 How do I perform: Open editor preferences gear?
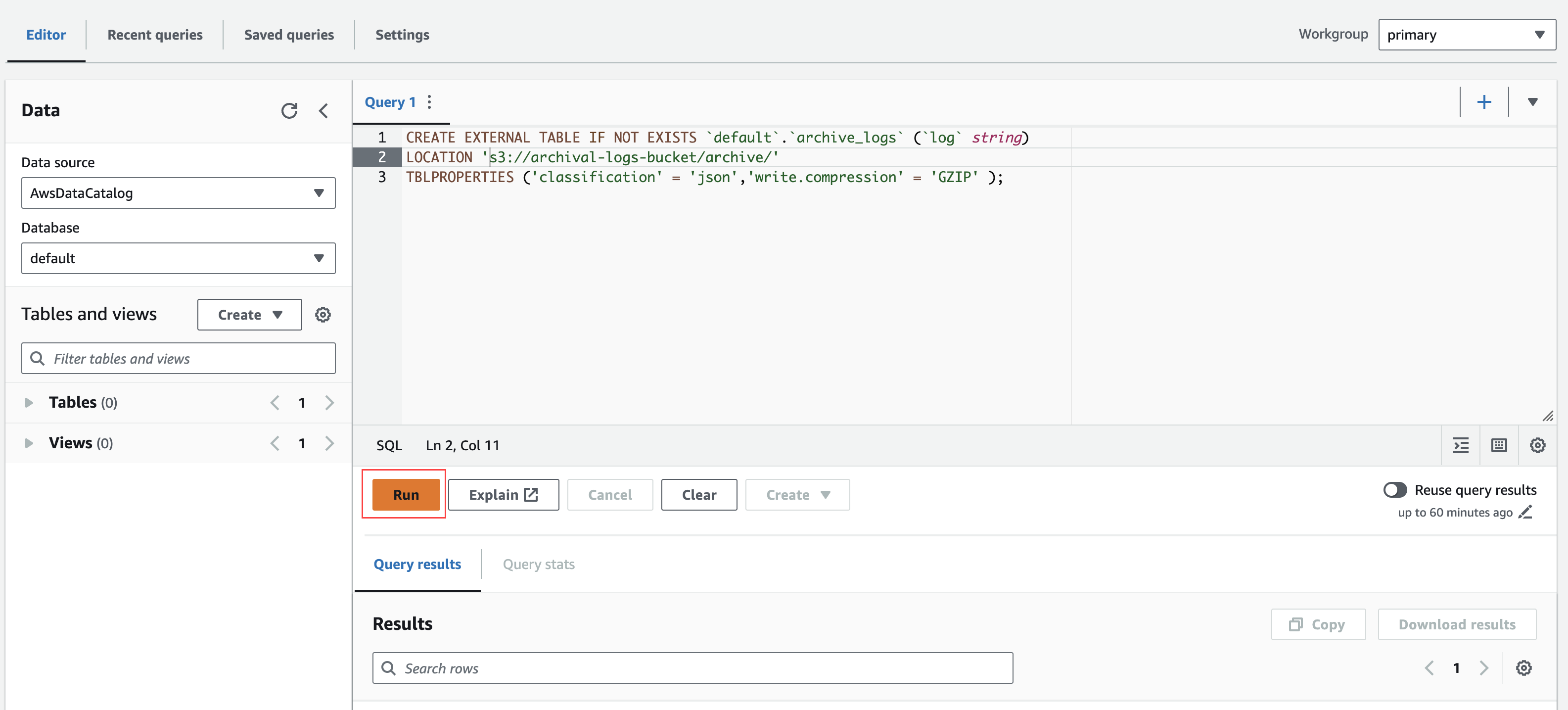click(x=1537, y=445)
